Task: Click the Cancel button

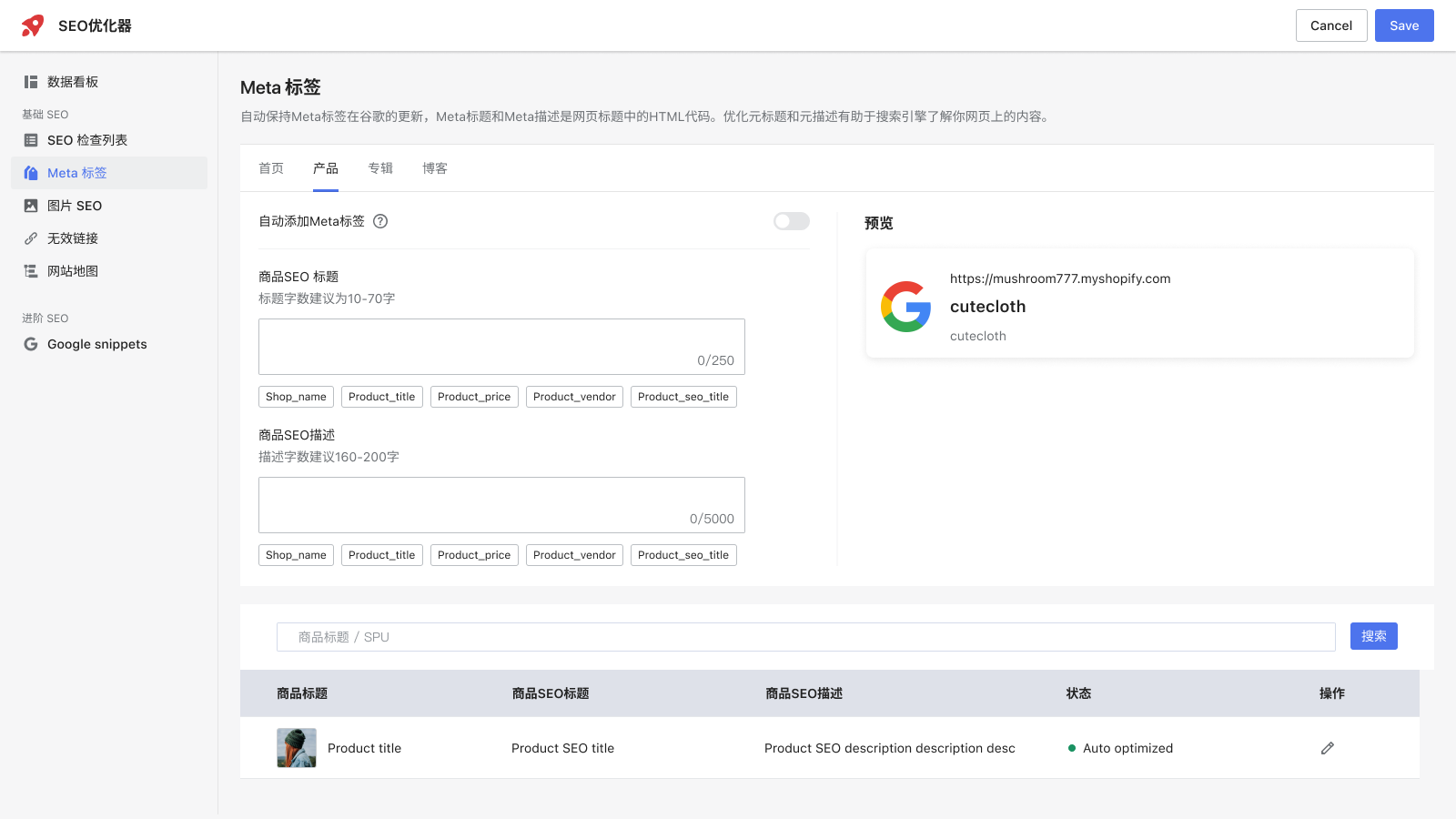Action: click(x=1331, y=25)
